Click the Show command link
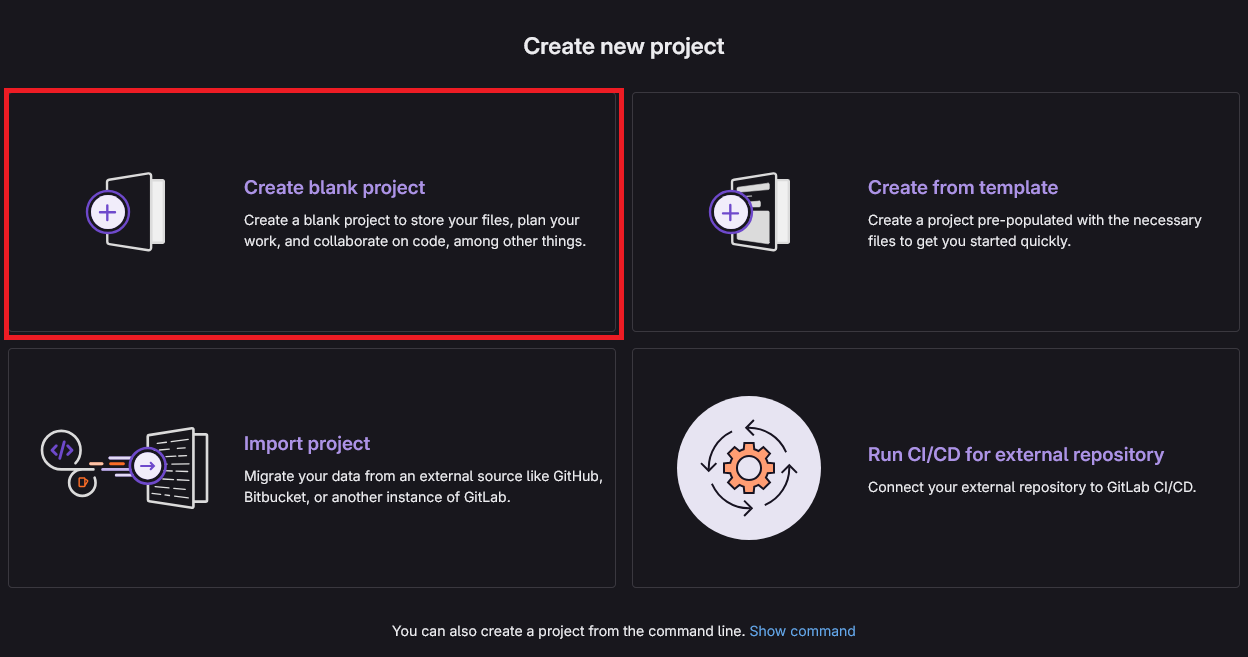This screenshot has height=657, width=1248. [x=802, y=631]
